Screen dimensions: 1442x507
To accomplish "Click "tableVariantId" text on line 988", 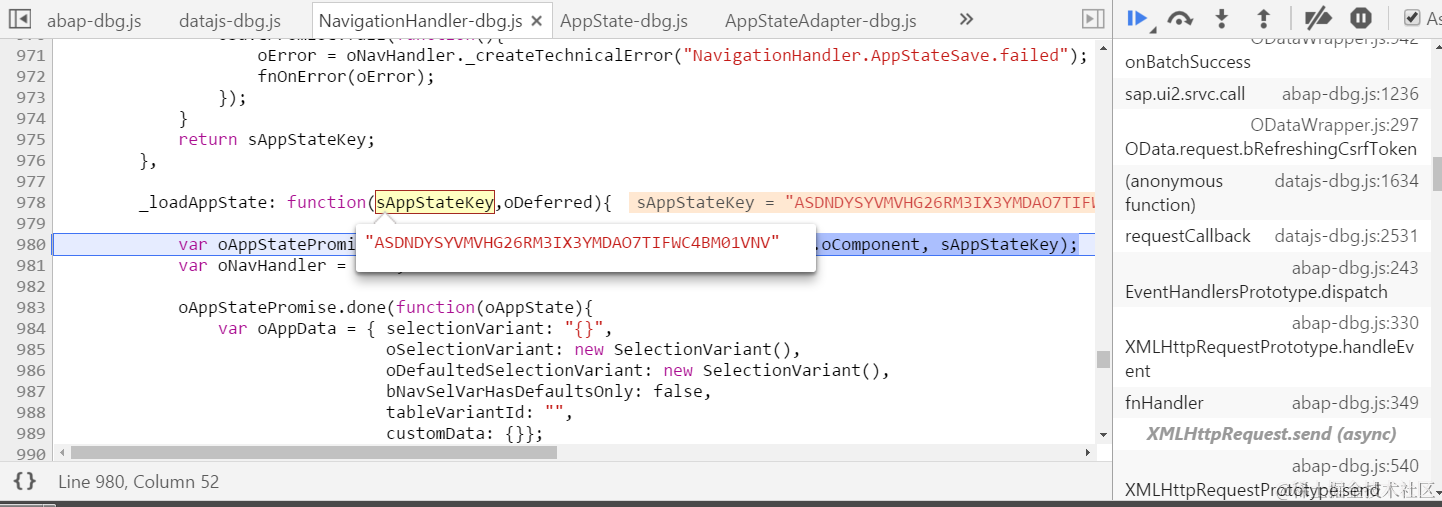I will pyautogui.click(x=456, y=412).
